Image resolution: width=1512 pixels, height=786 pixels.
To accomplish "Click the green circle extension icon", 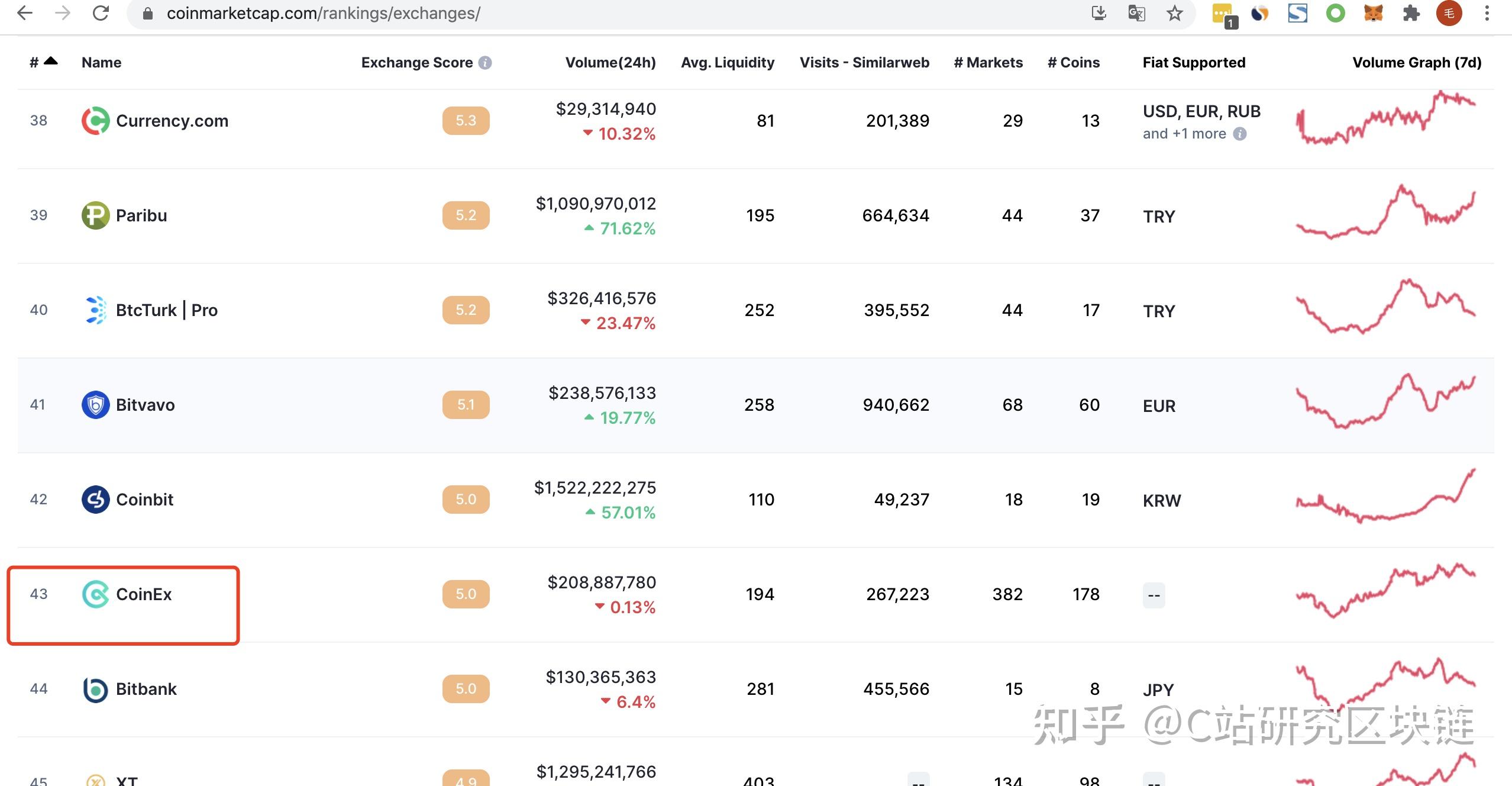I will click(1336, 13).
